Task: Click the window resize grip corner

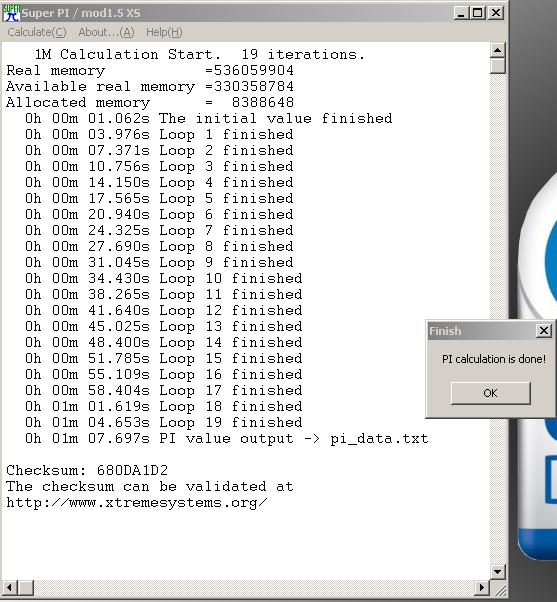Action: 498,588
